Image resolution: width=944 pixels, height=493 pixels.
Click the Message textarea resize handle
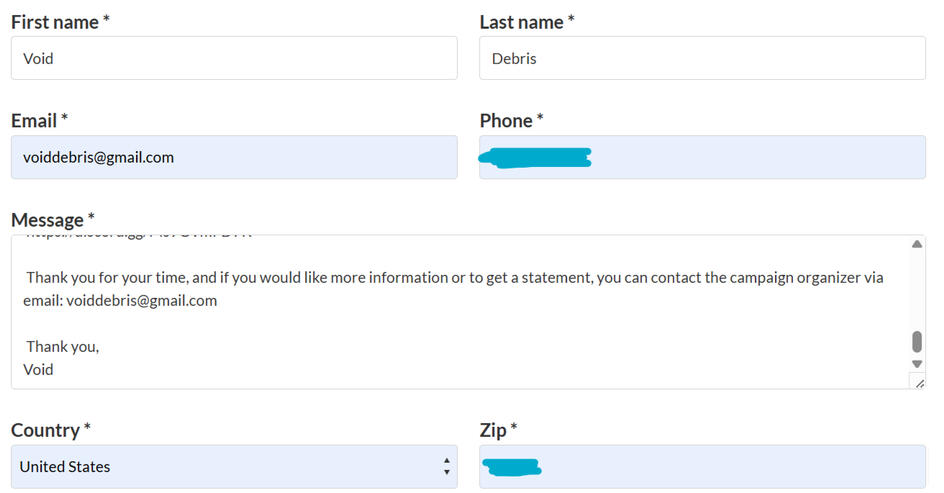[919, 381]
